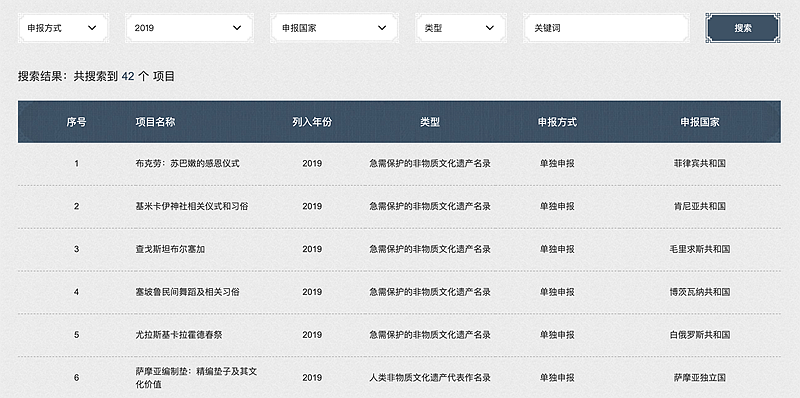Open project 布克劳：苏巴嫩的感恩仪式

pos(187,164)
